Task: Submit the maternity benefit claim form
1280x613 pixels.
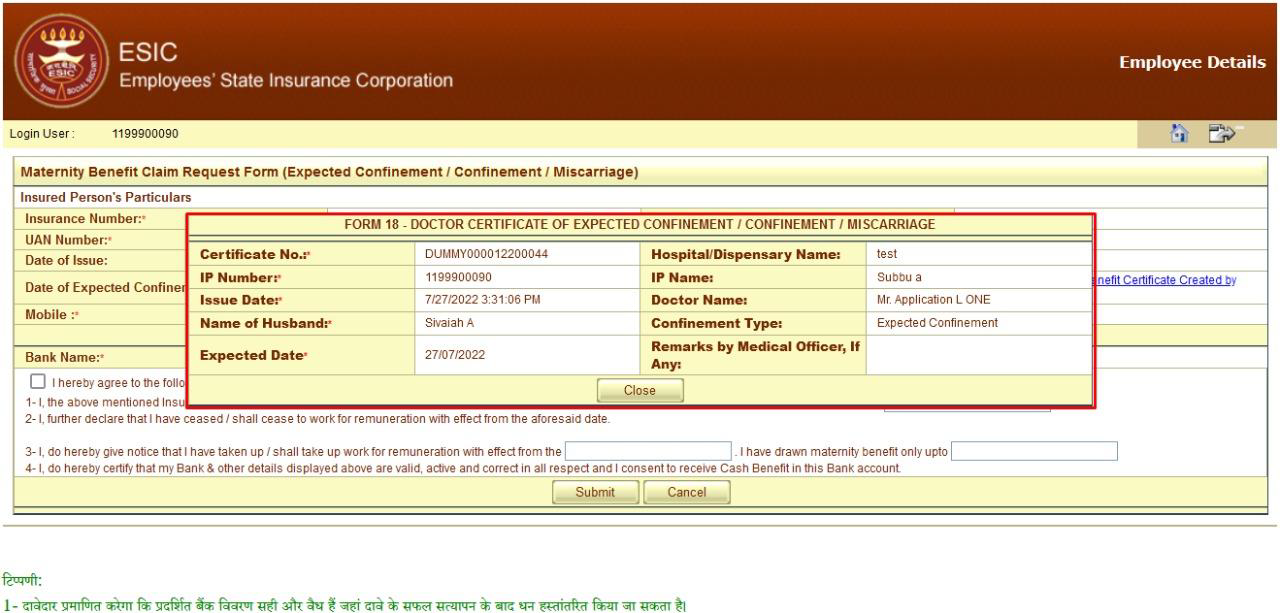Action: coord(595,491)
